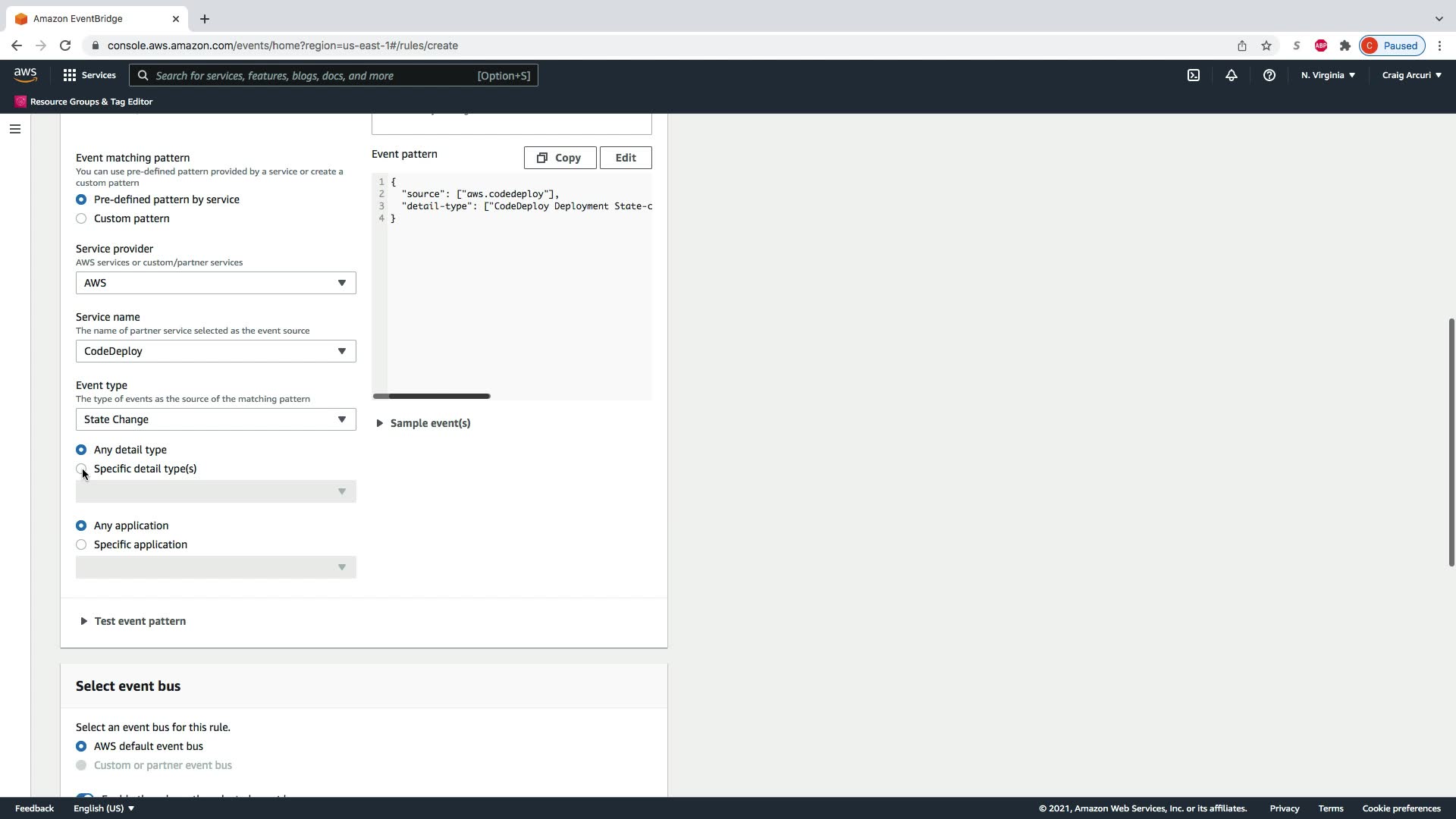Image resolution: width=1456 pixels, height=819 pixels.
Task: Edit the event pattern
Action: (626, 158)
